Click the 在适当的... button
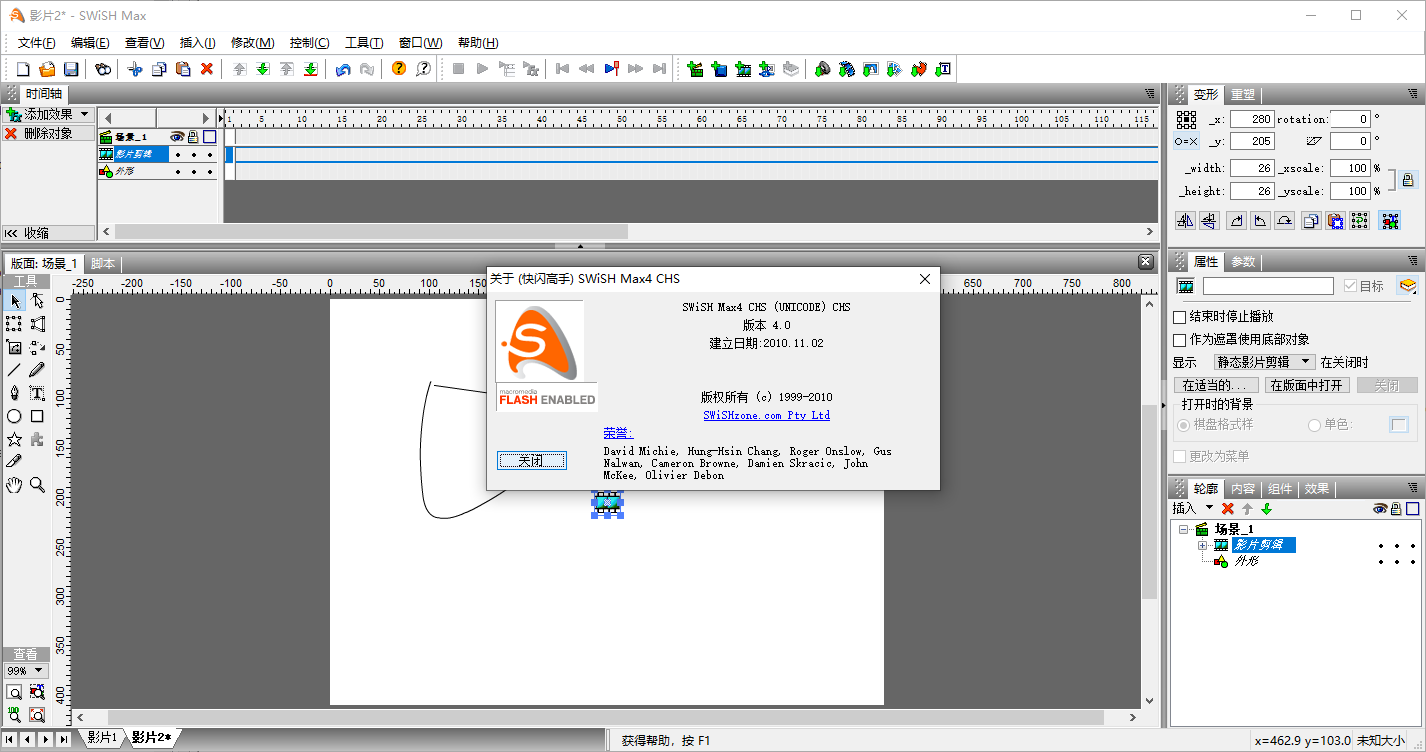This screenshot has width=1426, height=752. [1216, 385]
